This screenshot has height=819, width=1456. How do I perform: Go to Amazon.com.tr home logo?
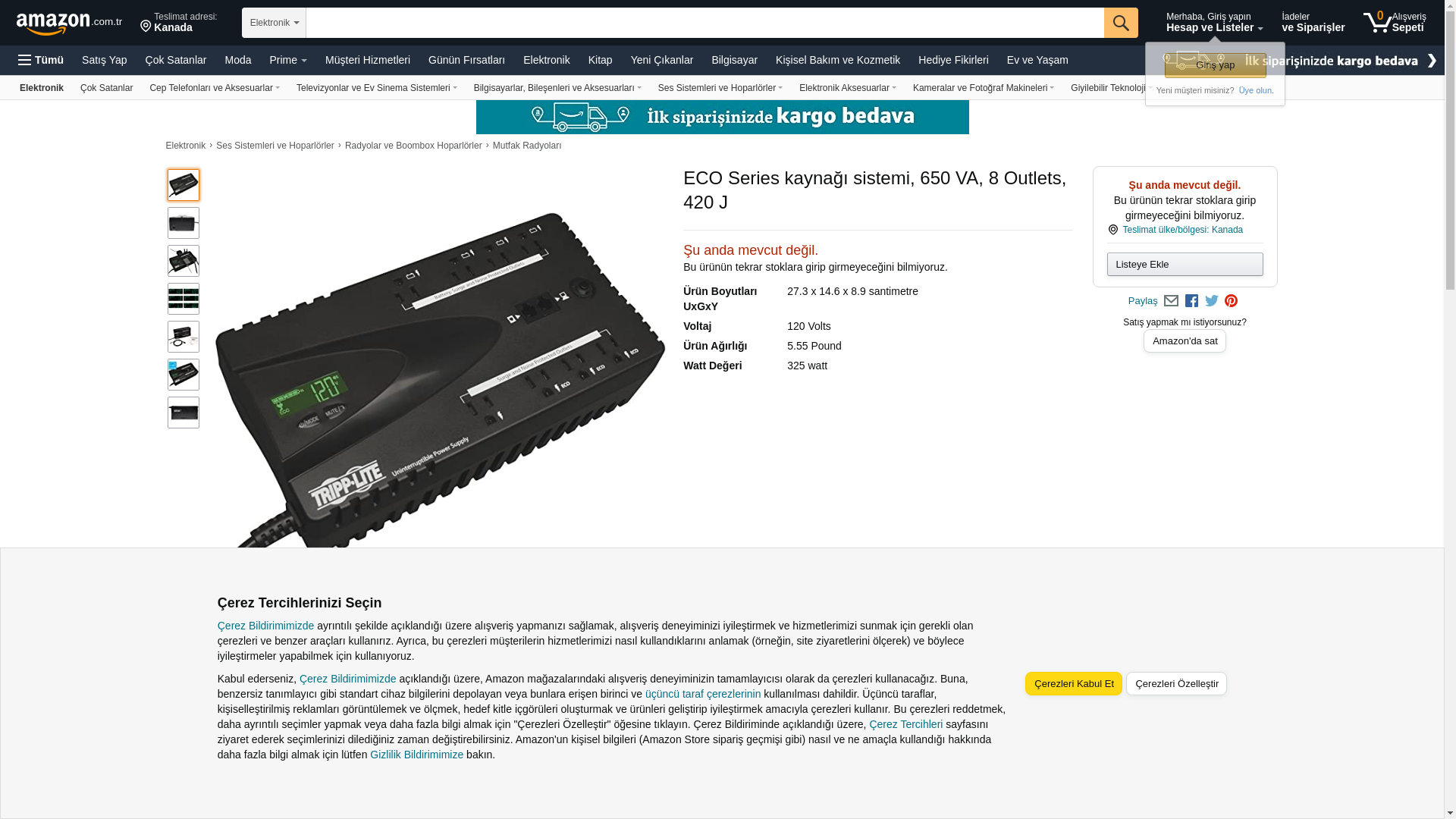pyautogui.click(x=69, y=23)
